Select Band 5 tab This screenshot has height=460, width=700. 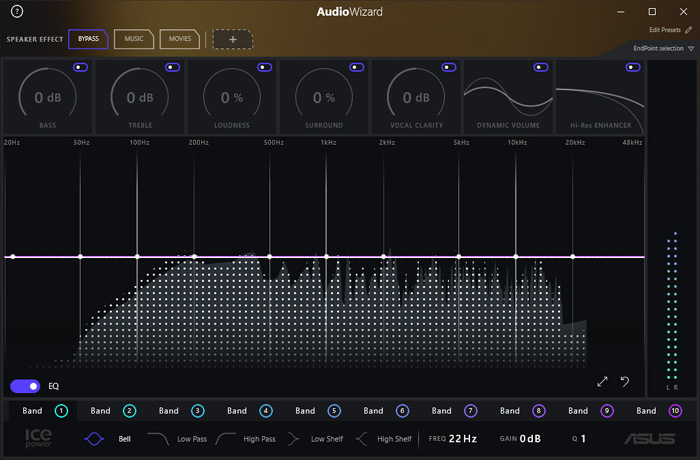(318, 411)
